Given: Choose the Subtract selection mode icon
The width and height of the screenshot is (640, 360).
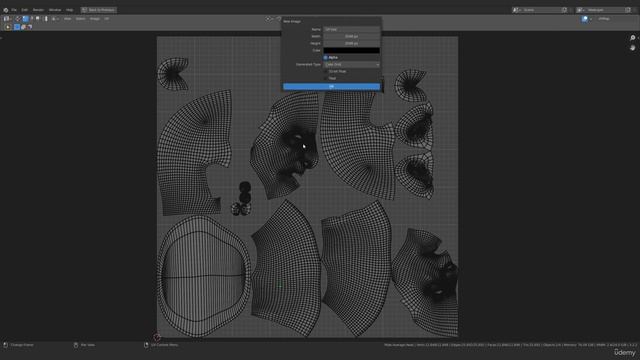Looking at the screenshot, I should coord(29,27).
